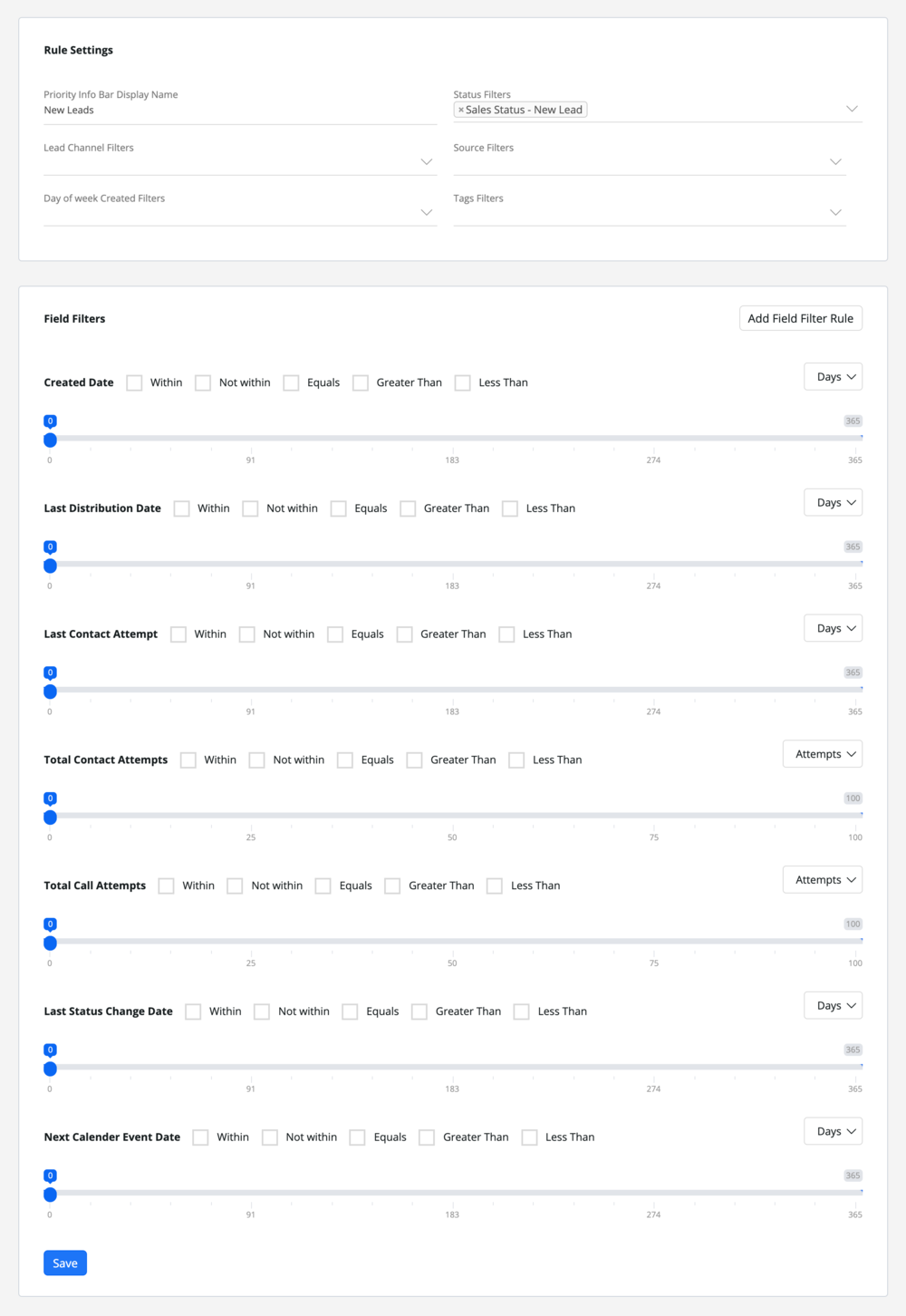The width and height of the screenshot is (906, 1316).
Task: Enable Equals for Total Contact Attempts
Action: [345, 760]
